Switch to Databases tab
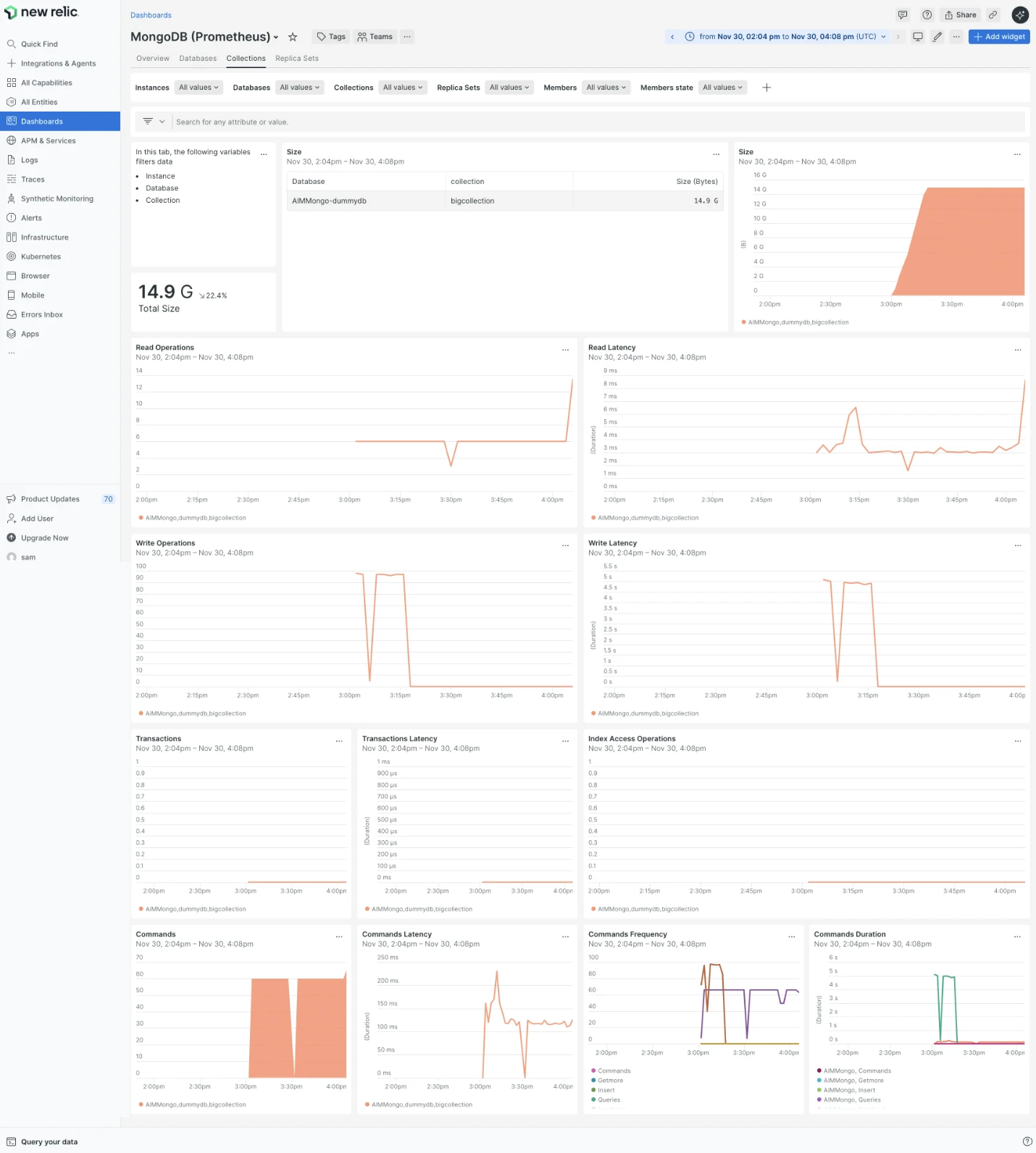Viewport: 1036px width, 1153px height. (198, 59)
